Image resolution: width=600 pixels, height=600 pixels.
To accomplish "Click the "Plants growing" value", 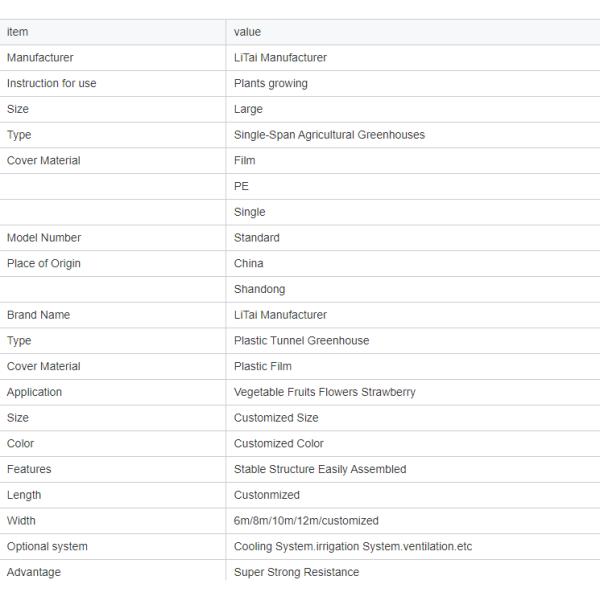I will coord(271,83).
